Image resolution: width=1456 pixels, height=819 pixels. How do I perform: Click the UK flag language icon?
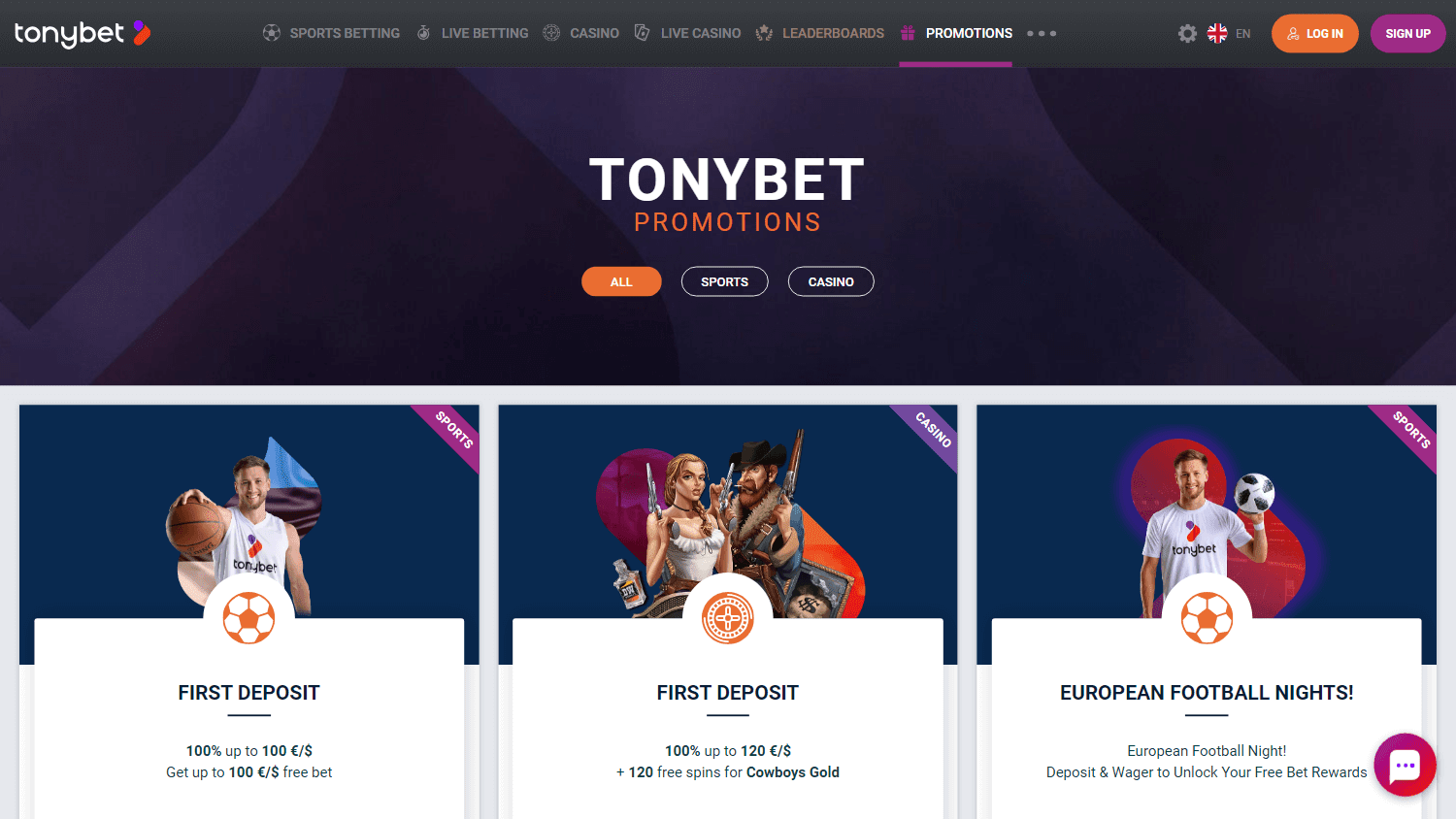click(x=1217, y=33)
